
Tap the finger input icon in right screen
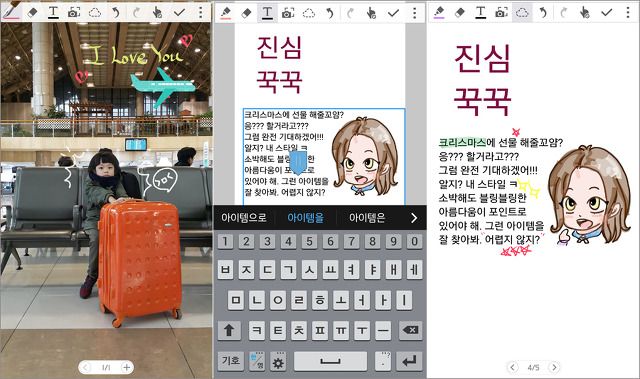[584, 13]
